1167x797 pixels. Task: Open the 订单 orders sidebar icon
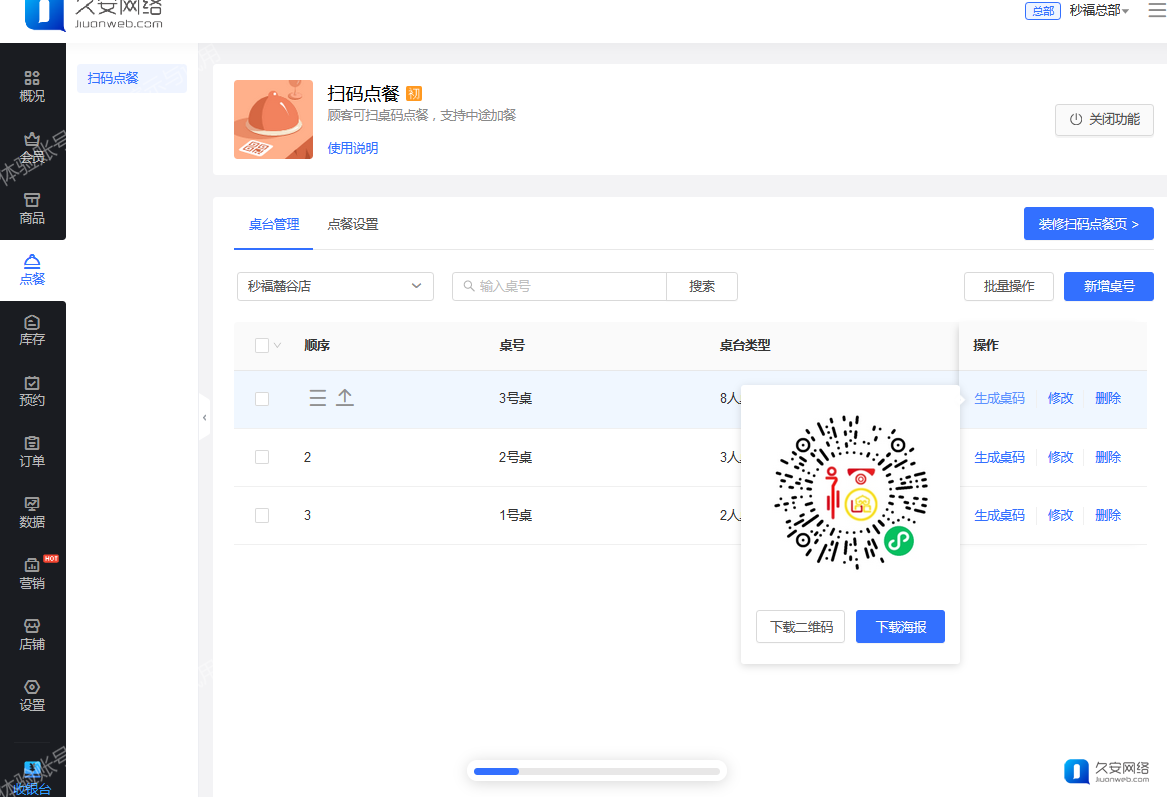click(x=32, y=452)
